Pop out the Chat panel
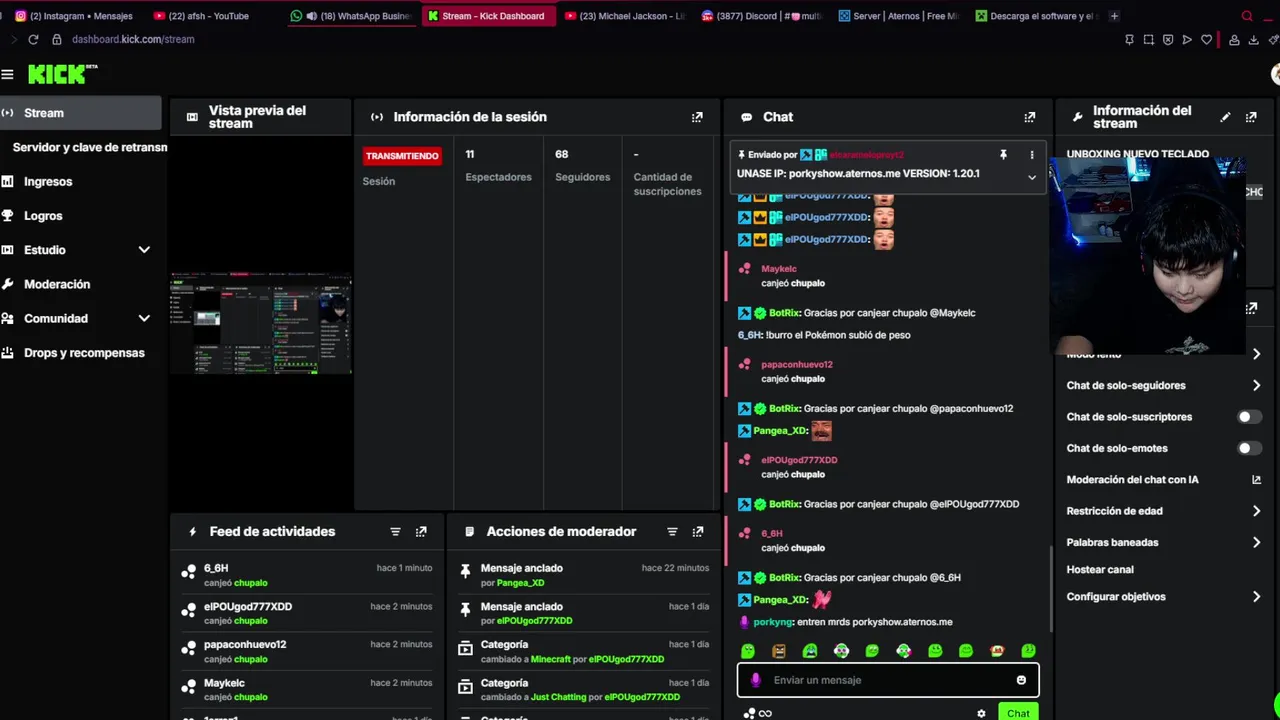The width and height of the screenshot is (1280, 720). pos(1029,117)
